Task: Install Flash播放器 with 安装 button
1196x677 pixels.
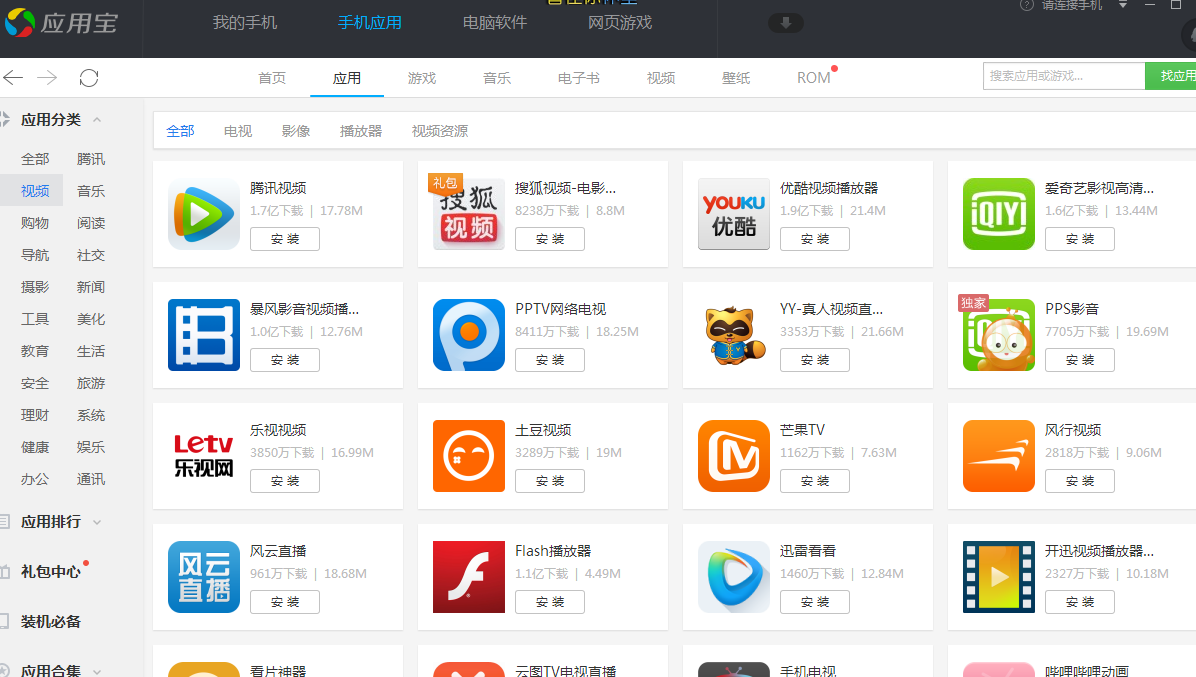Action: pos(550,602)
